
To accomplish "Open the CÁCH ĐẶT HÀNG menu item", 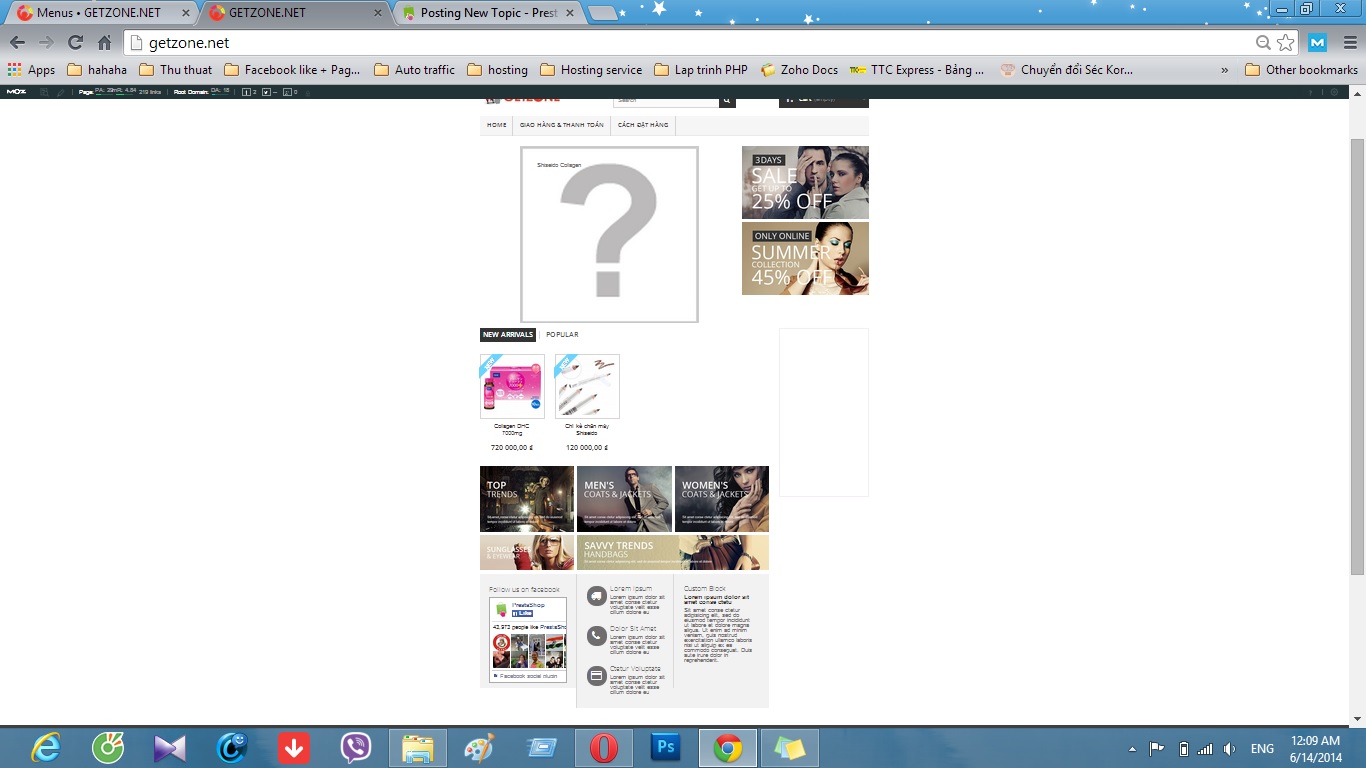I will [x=643, y=125].
